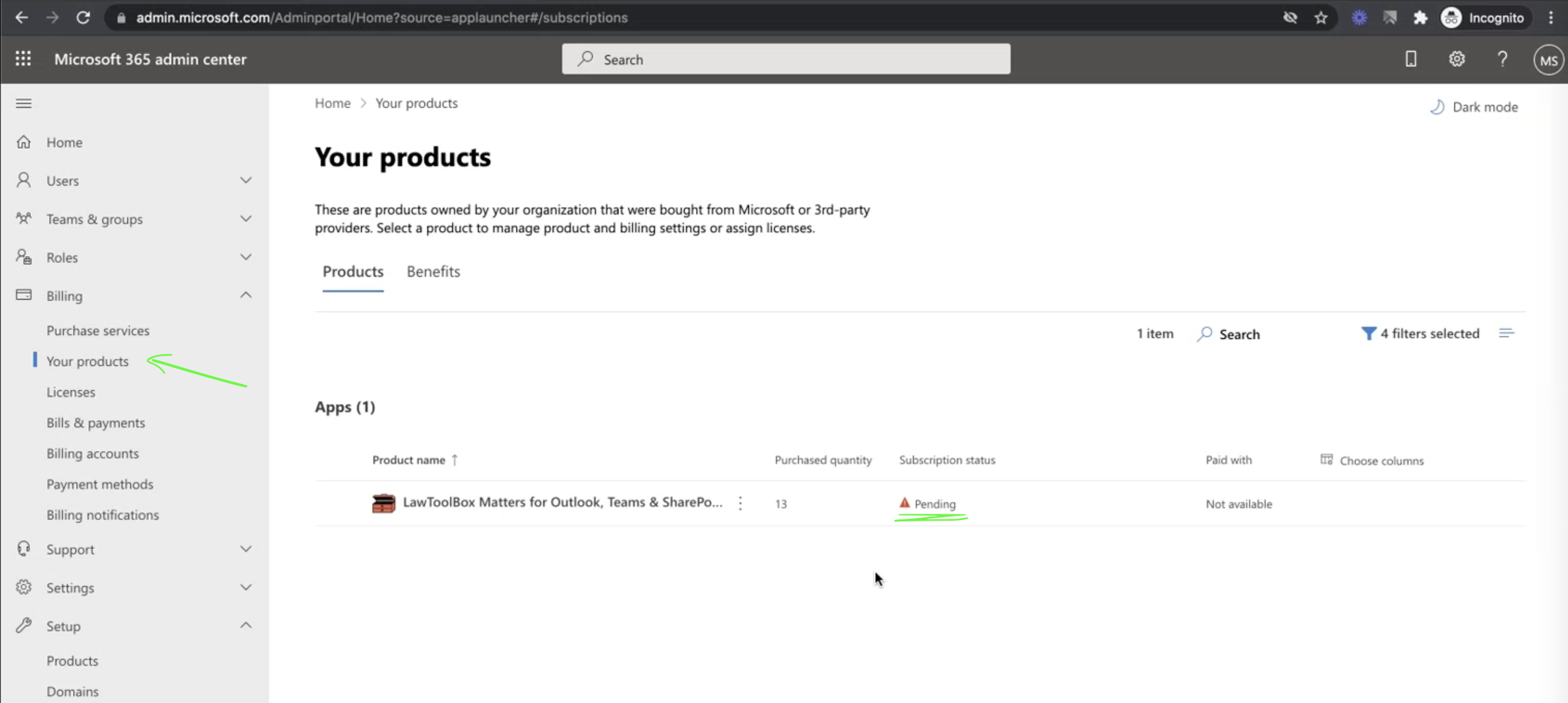Bookmark this page with the star icon
Viewport: 1568px width, 703px height.
coord(1320,18)
